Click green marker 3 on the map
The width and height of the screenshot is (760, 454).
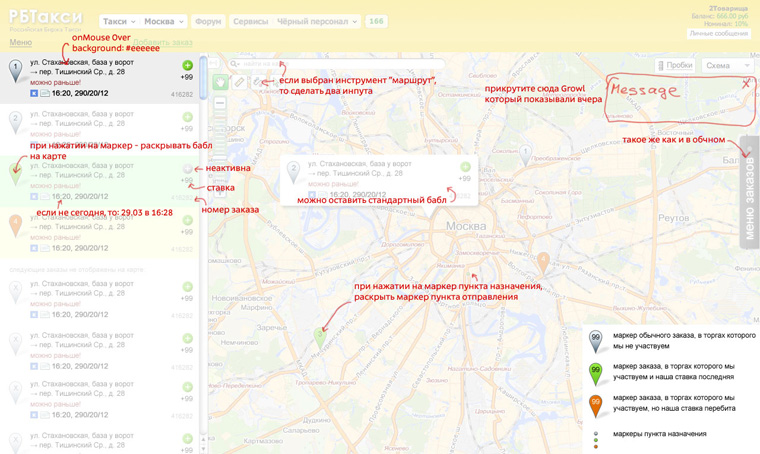click(x=320, y=338)
